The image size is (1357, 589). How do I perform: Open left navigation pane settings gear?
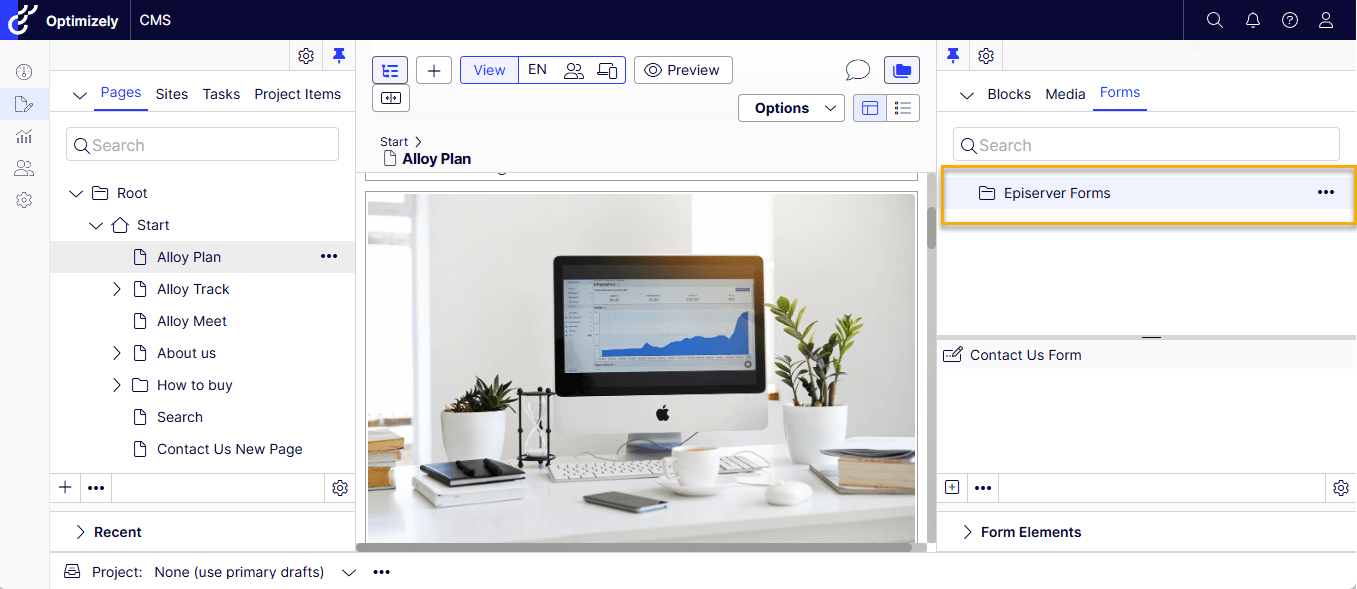(306, 56)
